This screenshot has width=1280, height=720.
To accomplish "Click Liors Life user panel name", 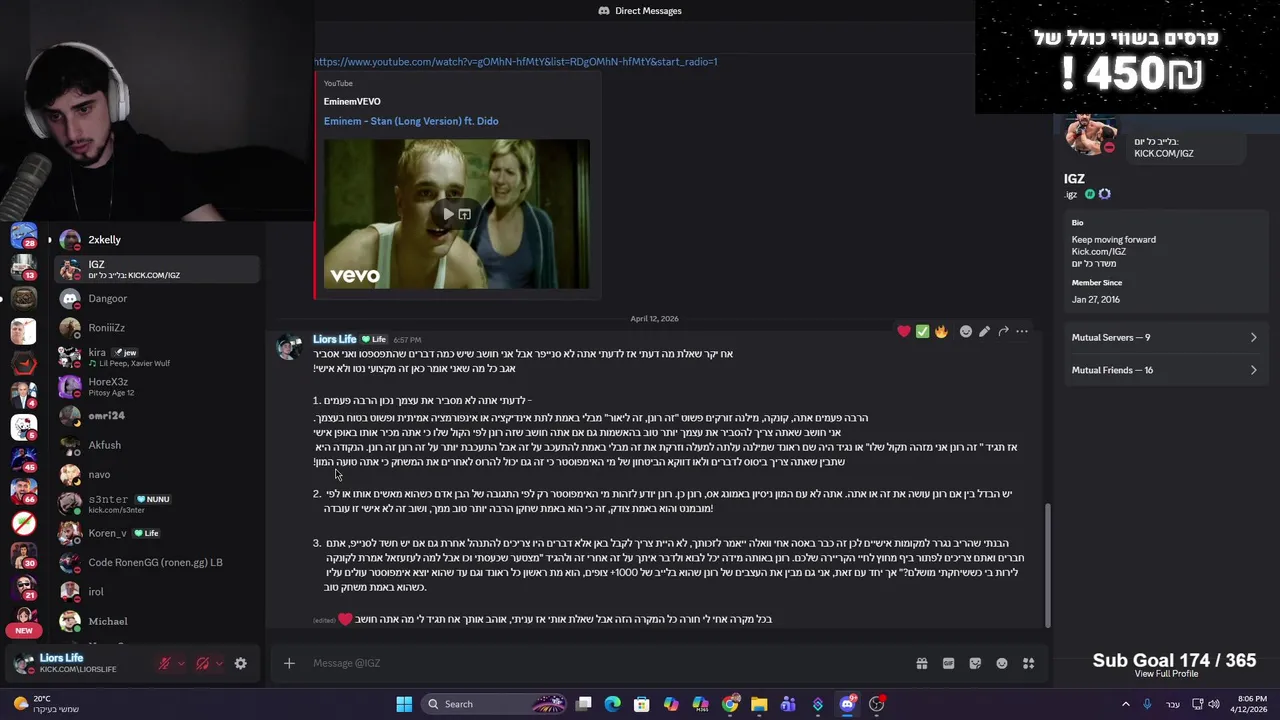I will pyautogui.click(x=61, y=658).
